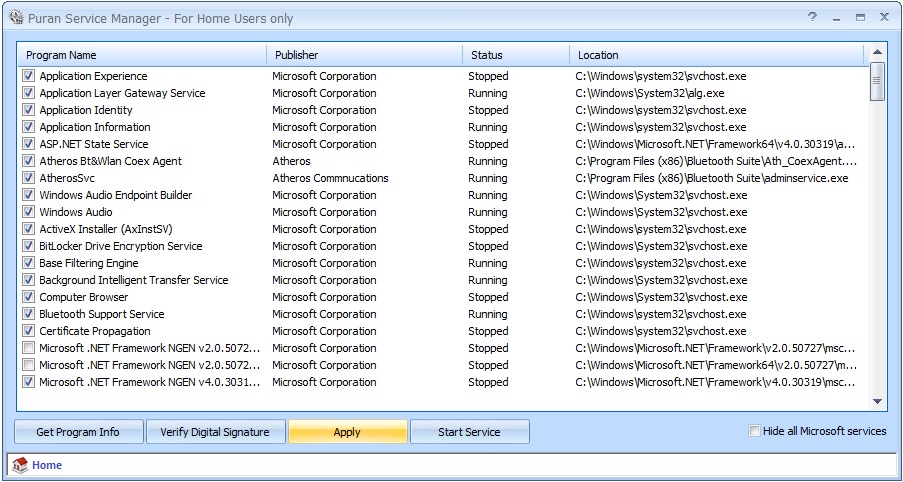Click the Start Service button
The width and height of the screenshot is (903, 482).
pos(469,432)
